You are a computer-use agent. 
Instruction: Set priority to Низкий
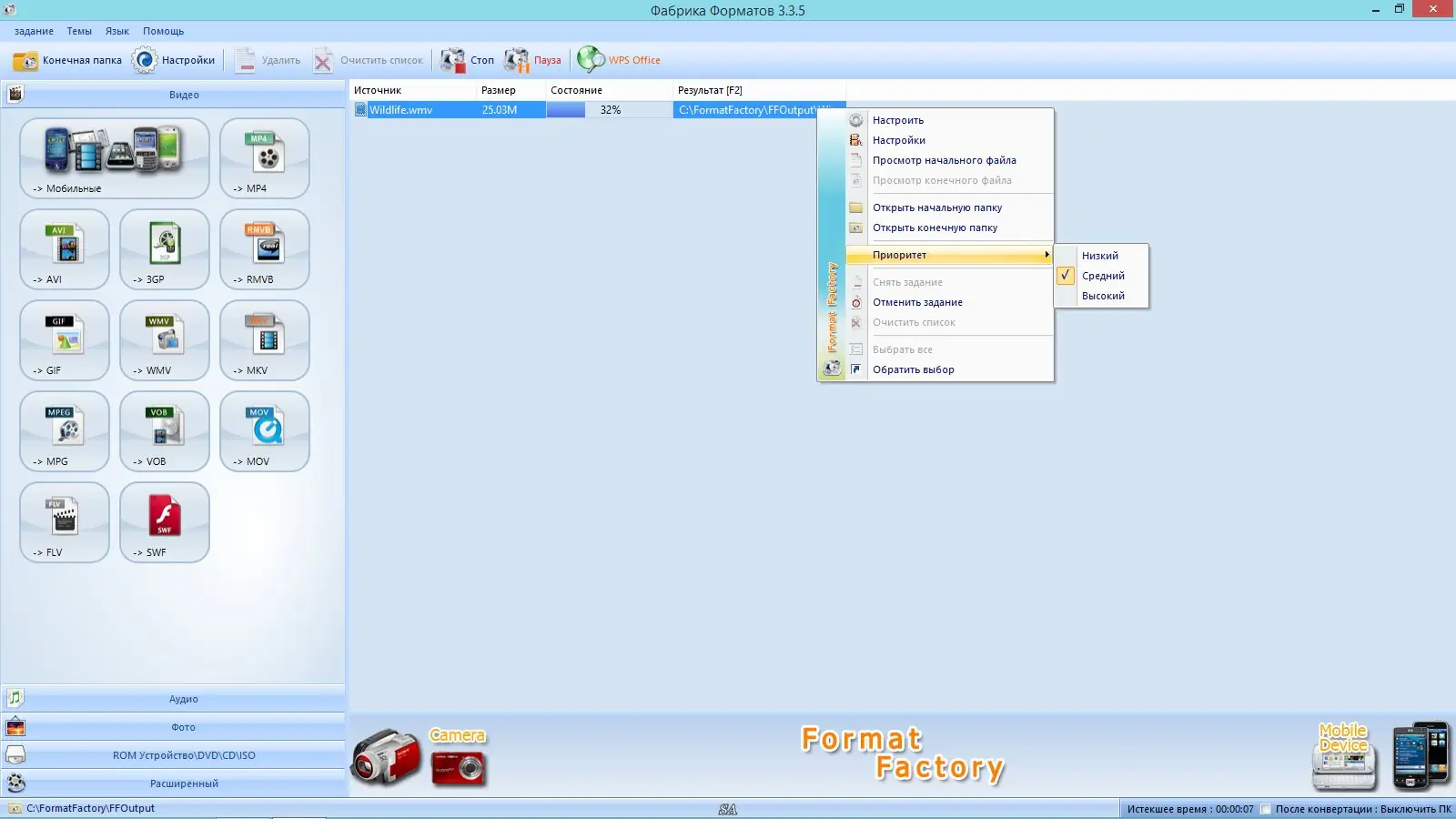click(1101, 256)
